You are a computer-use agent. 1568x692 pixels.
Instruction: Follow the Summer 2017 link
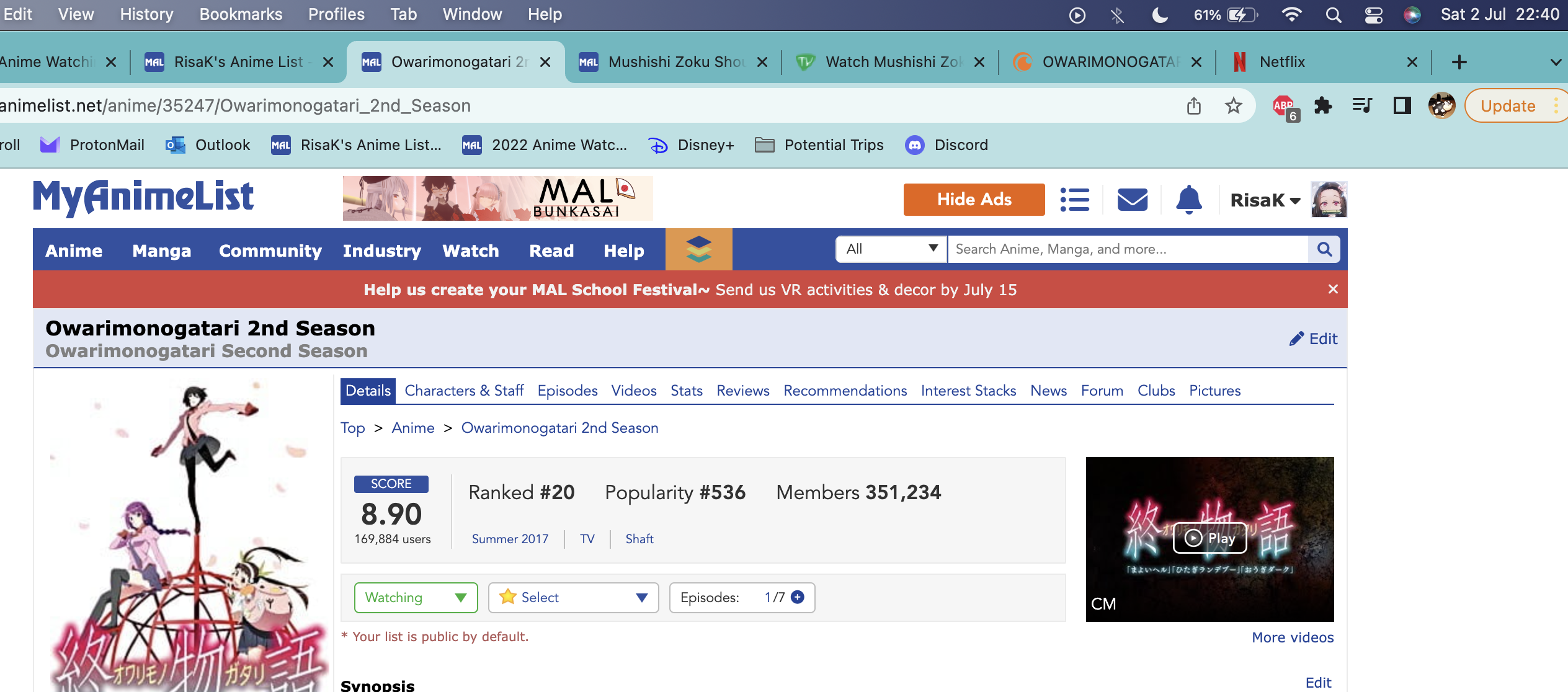510,539
